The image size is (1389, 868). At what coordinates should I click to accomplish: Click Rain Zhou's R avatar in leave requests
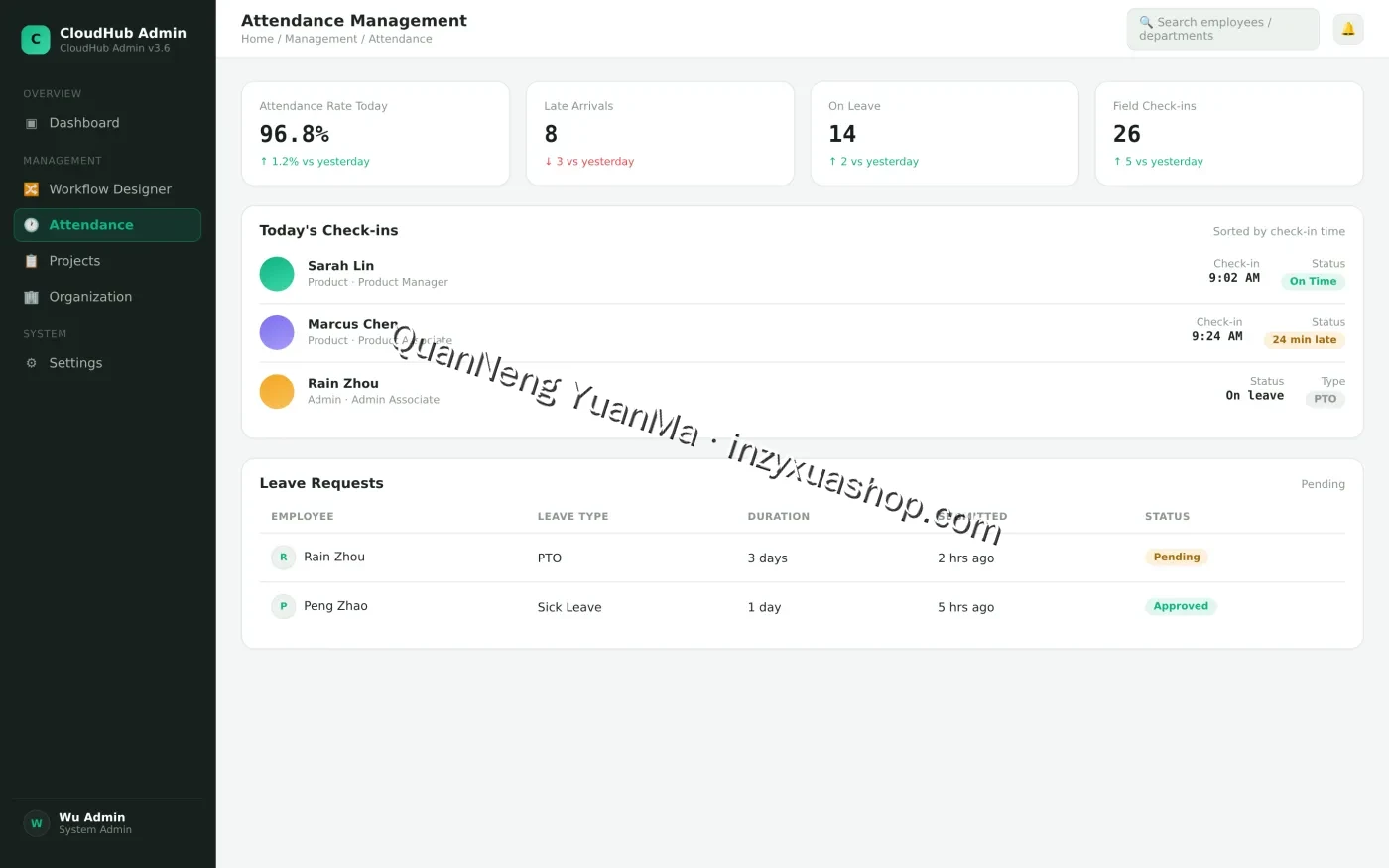click(x=283, y=558)
